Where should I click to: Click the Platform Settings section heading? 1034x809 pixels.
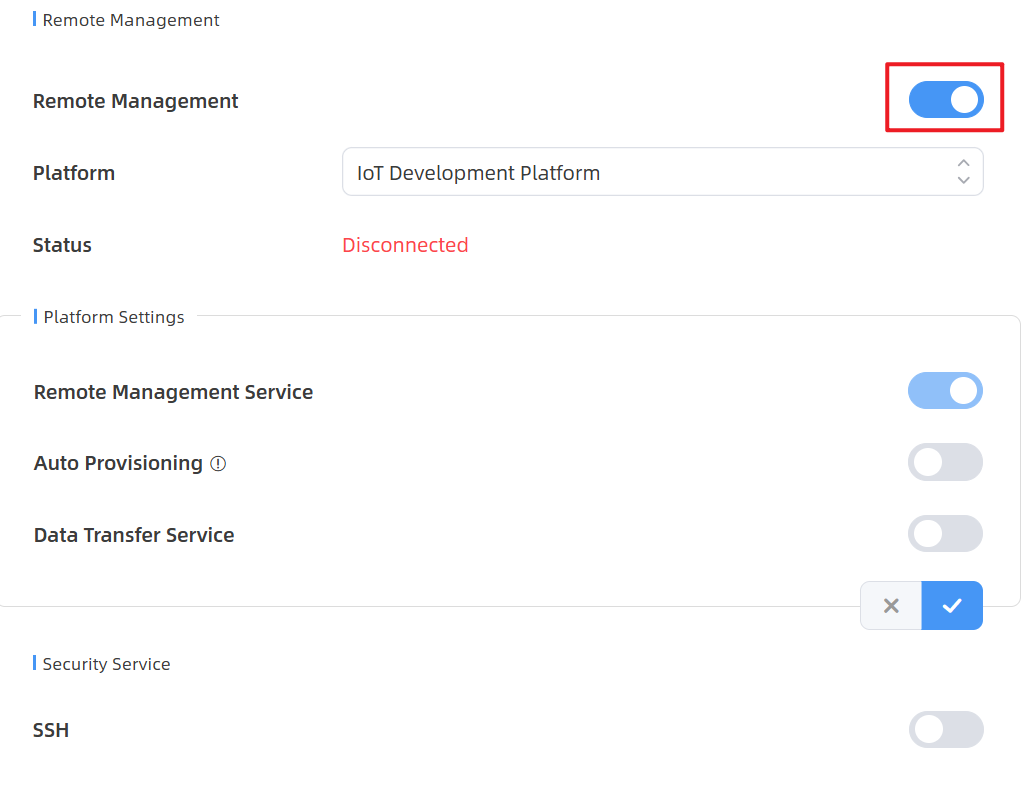click(113, 317)
